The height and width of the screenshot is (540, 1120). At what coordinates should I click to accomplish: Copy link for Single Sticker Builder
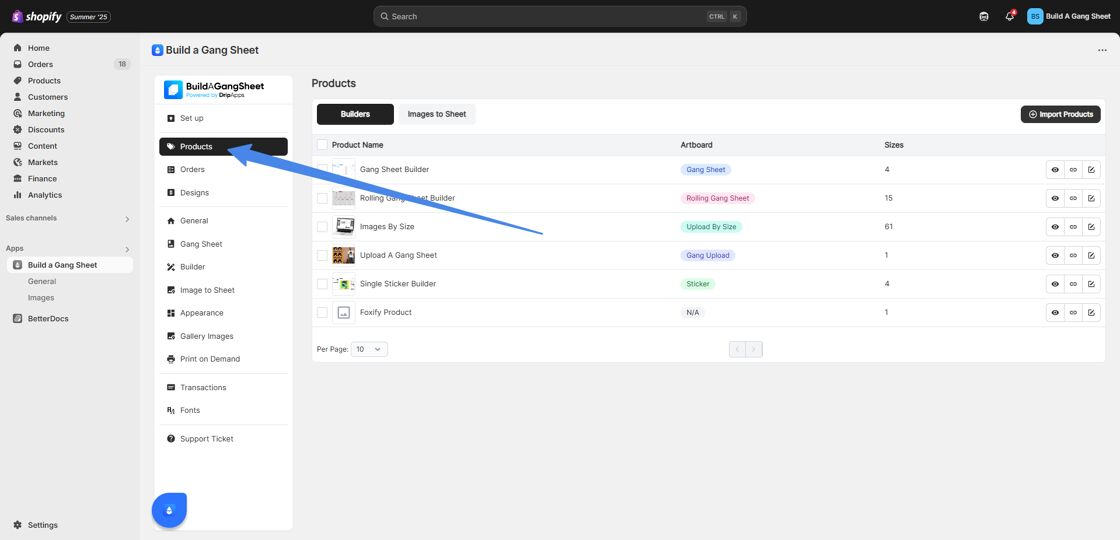1073,284
